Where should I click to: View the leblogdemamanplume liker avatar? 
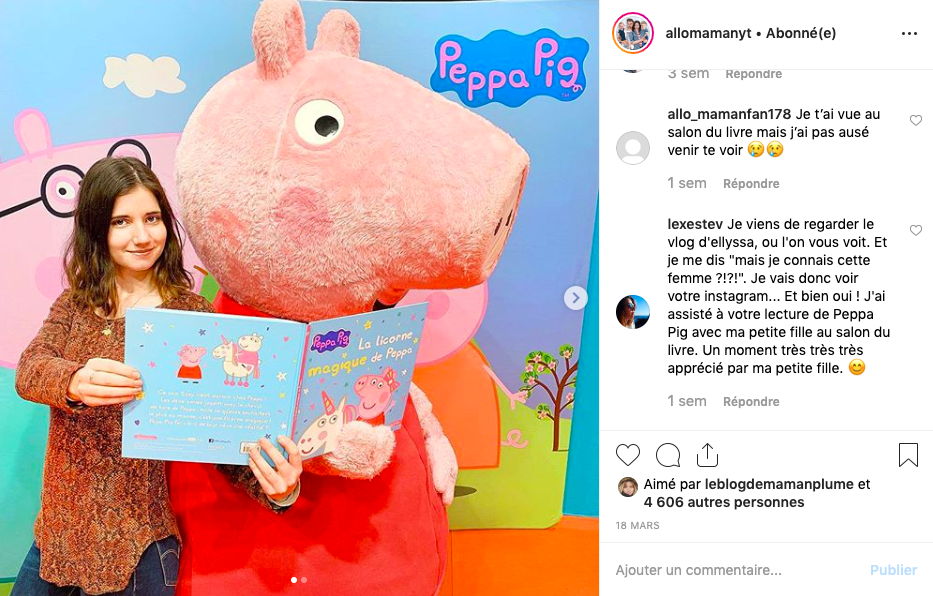click(627, 487)
